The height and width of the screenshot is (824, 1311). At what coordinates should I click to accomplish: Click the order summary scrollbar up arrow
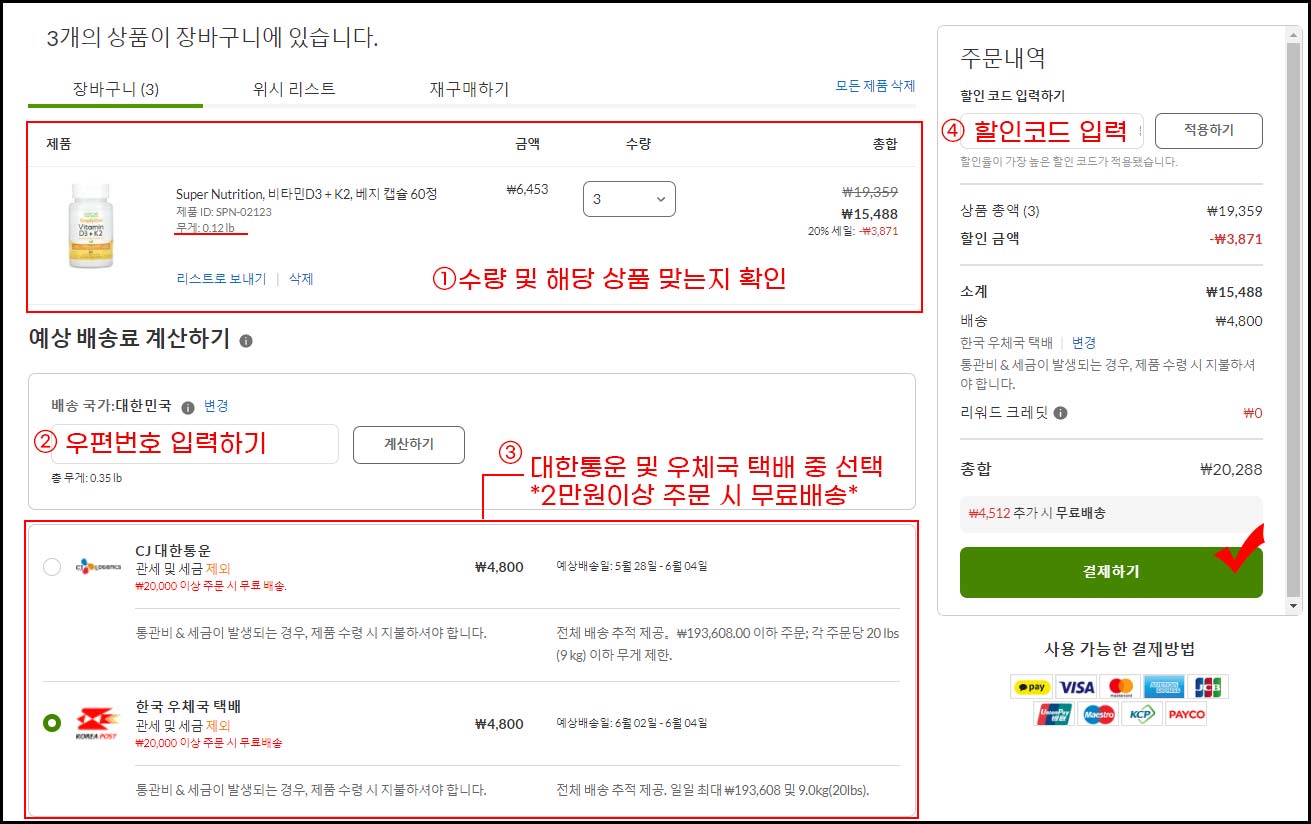coord(1294,34)
